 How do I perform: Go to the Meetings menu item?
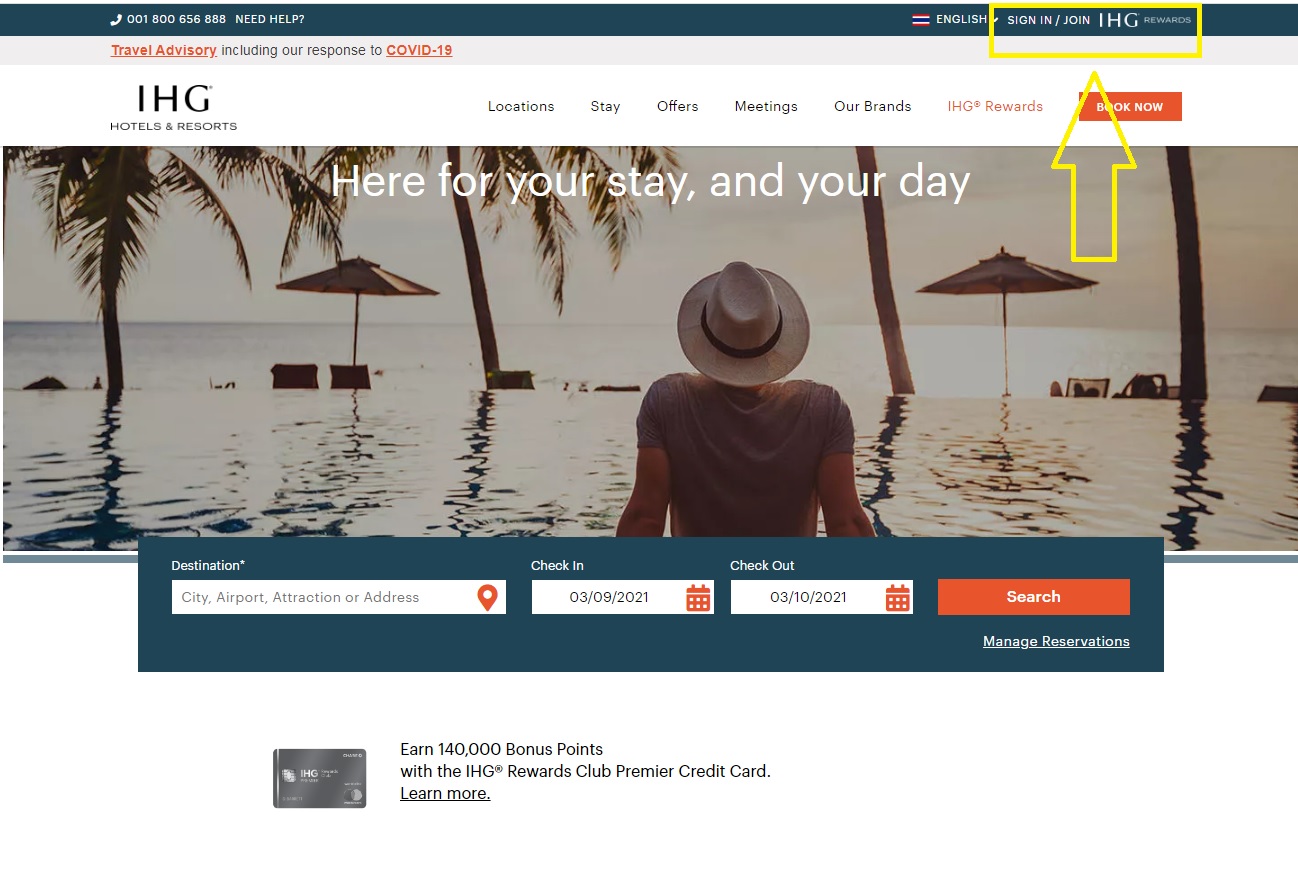pos(766,107)
